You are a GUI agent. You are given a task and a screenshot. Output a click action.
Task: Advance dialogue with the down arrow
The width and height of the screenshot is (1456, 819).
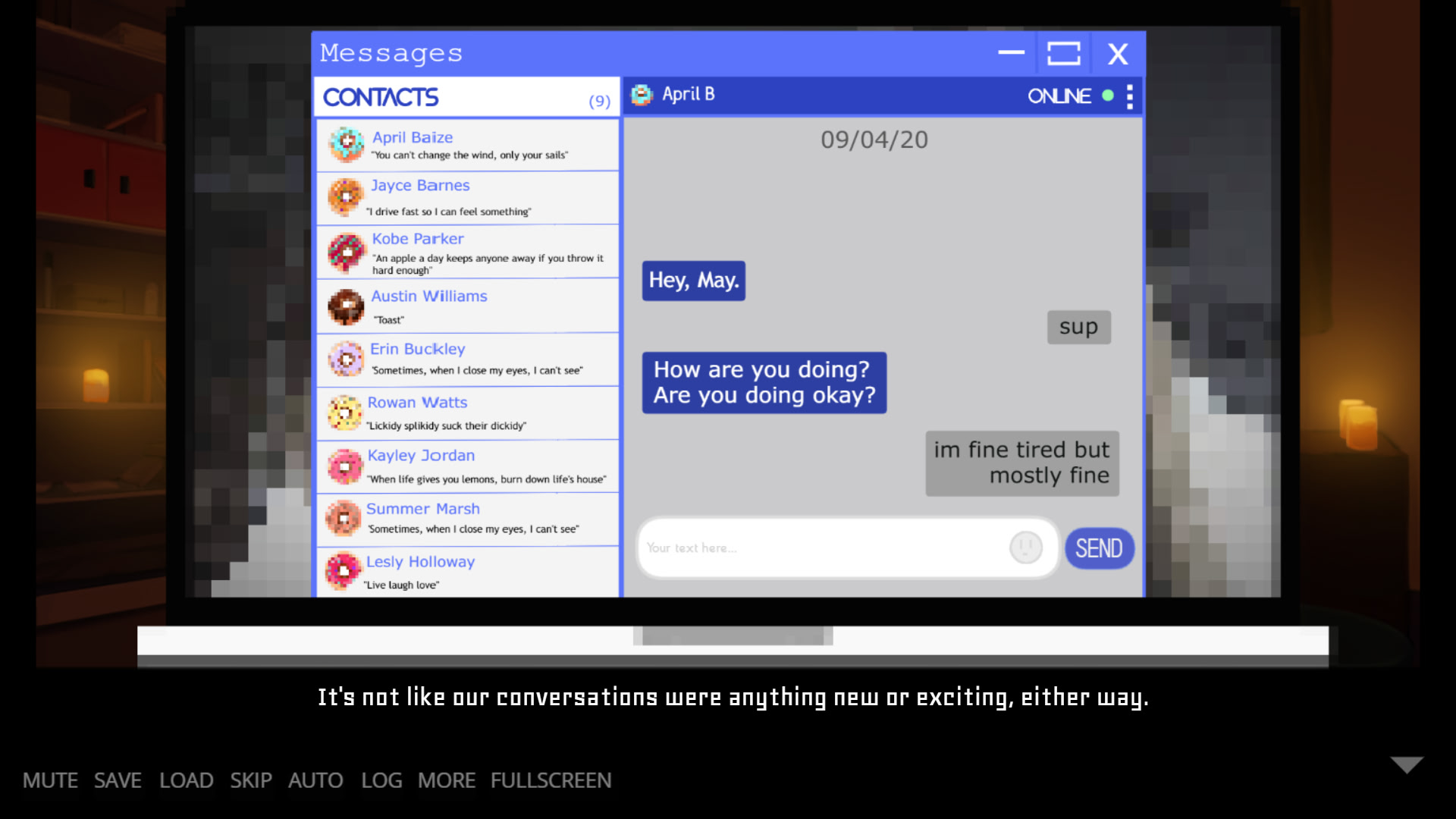point(1407,764)
